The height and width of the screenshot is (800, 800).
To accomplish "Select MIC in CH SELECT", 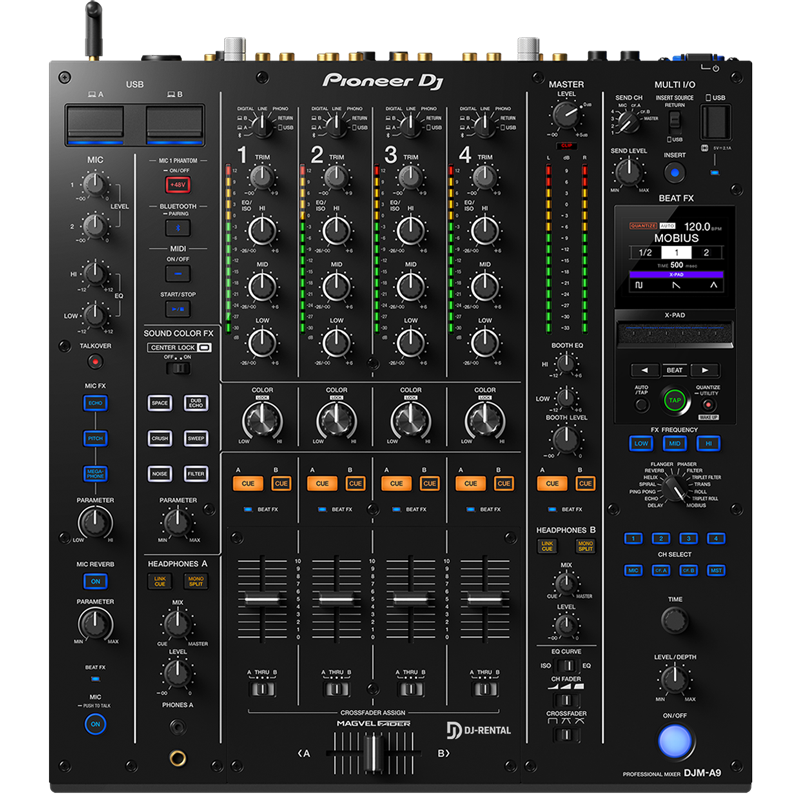I will [x=633, y=570].
